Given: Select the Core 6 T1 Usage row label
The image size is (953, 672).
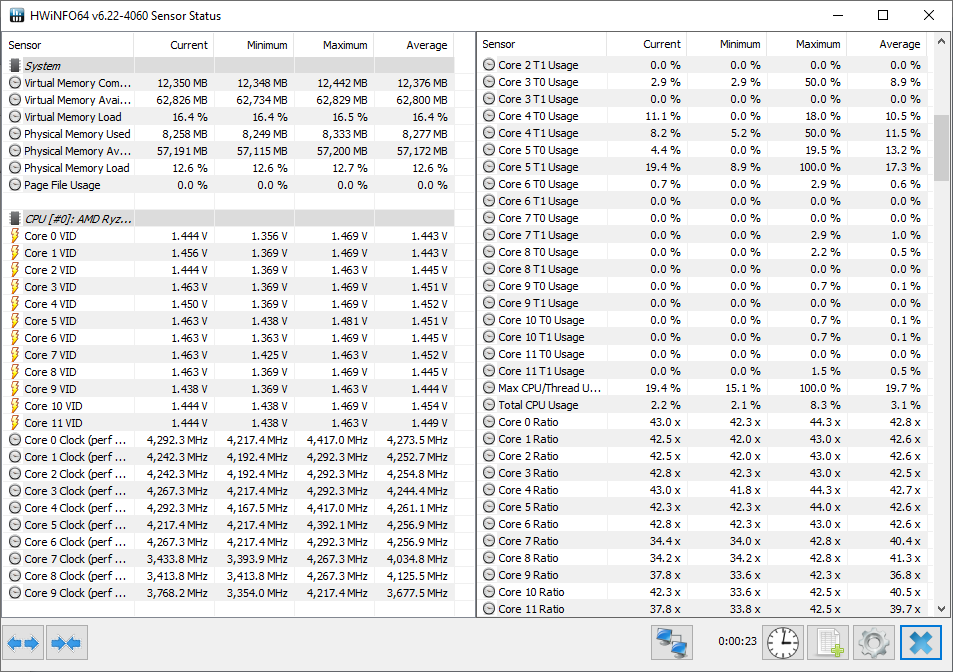Looking at the screenshot, I should click(x=538, y=201).
